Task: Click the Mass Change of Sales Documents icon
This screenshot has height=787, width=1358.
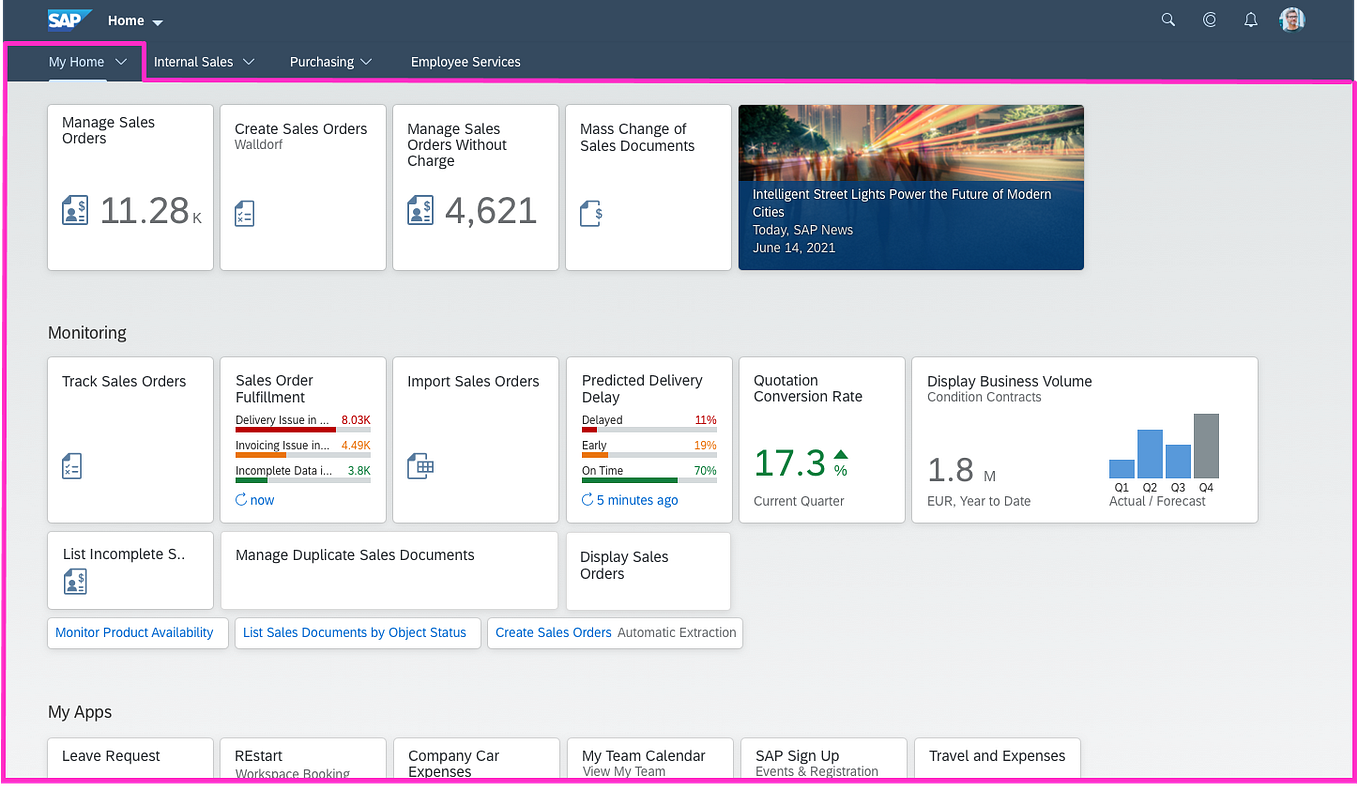Action: 590,213
